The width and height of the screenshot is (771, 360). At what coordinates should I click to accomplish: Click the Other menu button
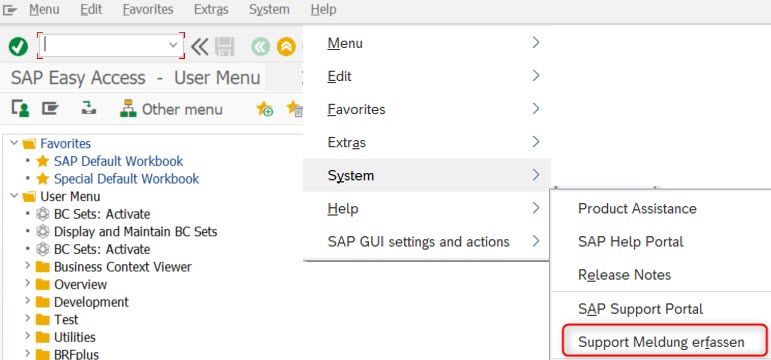pos(171,109)
